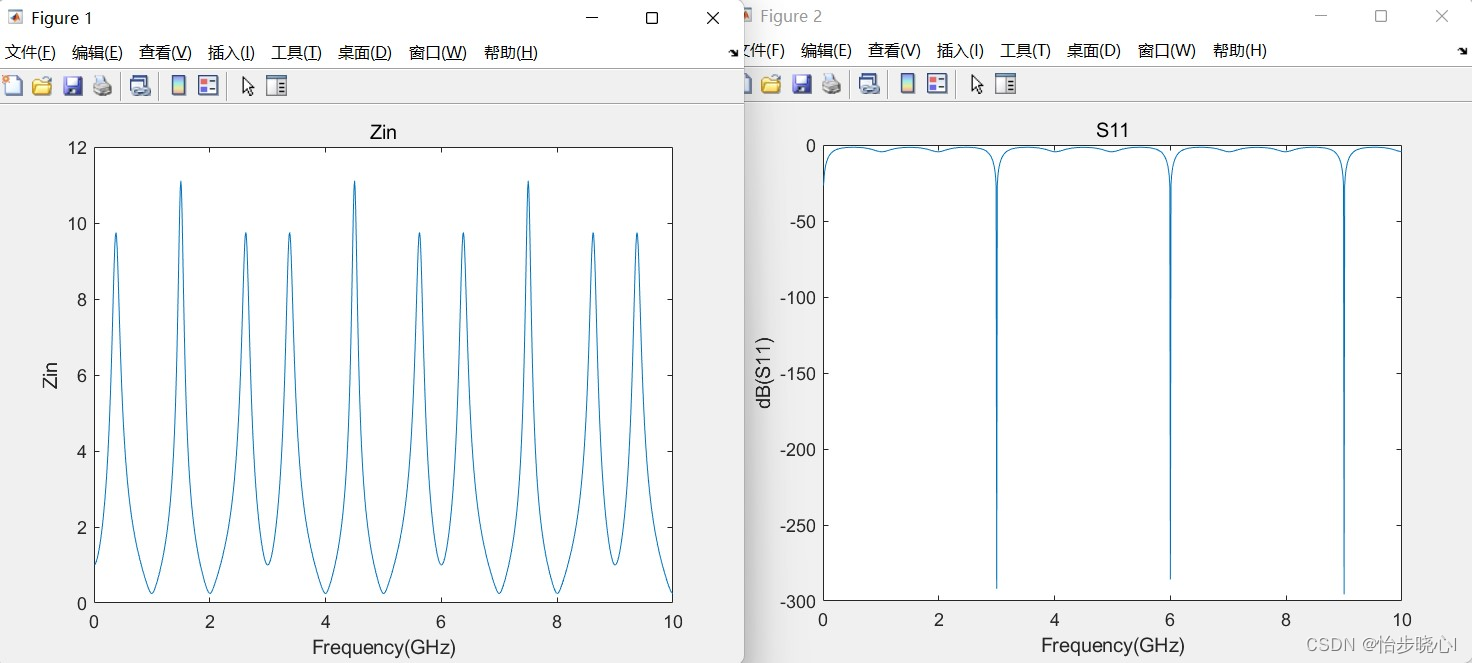Open 窗口(W) menu in Figure 1
1472x663 pixels.
pos(437,53)
